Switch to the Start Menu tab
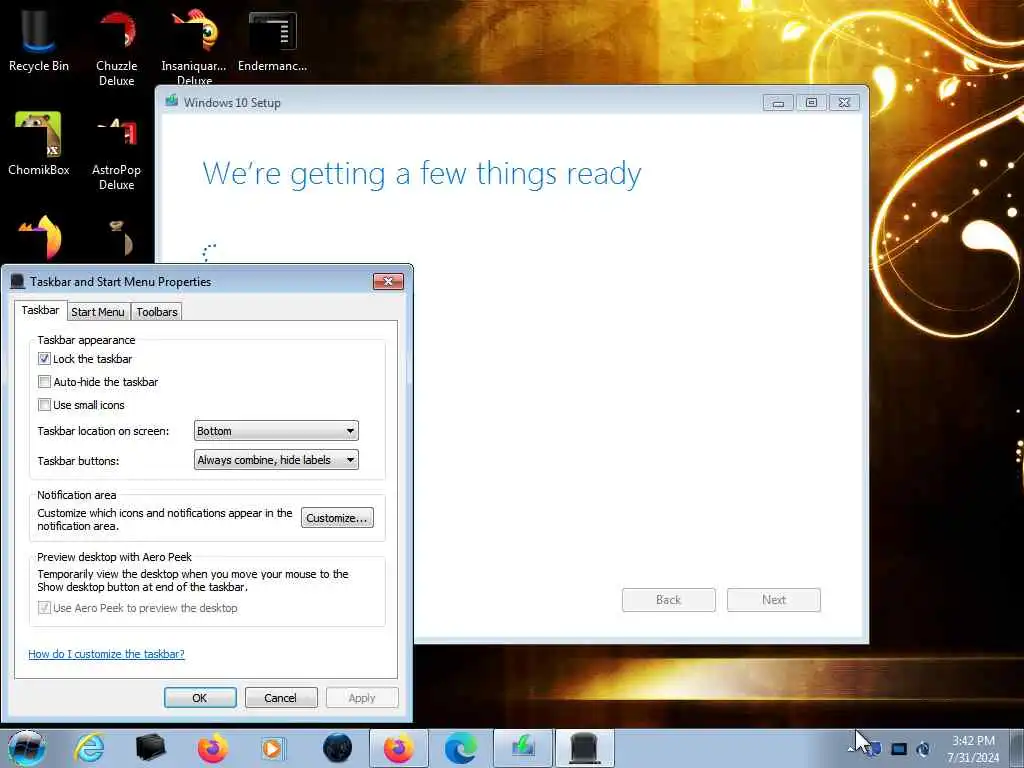 (98, 312)
